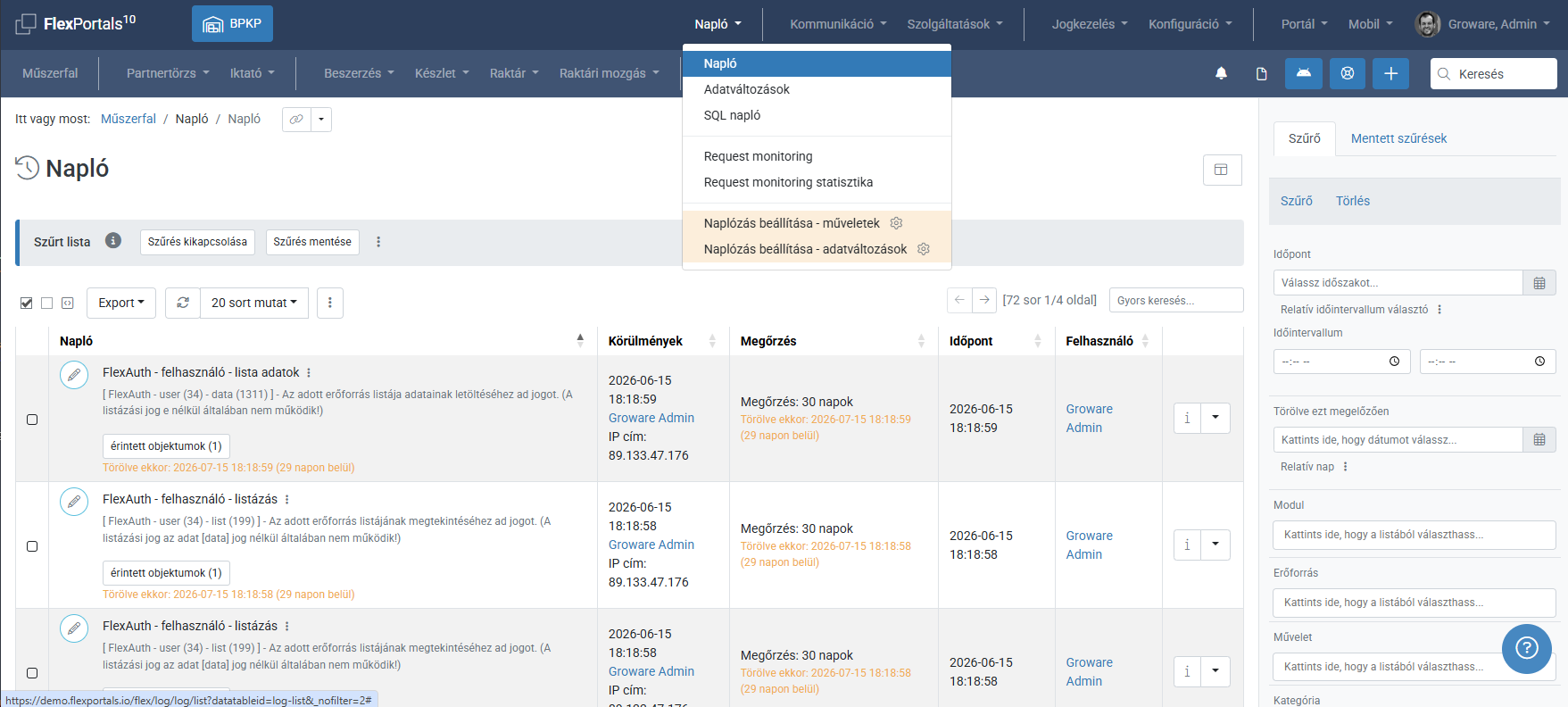The height and width of the screenshot is (707, 1568).
Task: Click gear icon beside 'Naplózás beállítása - adatváltozások'
Action: [924, 249]
